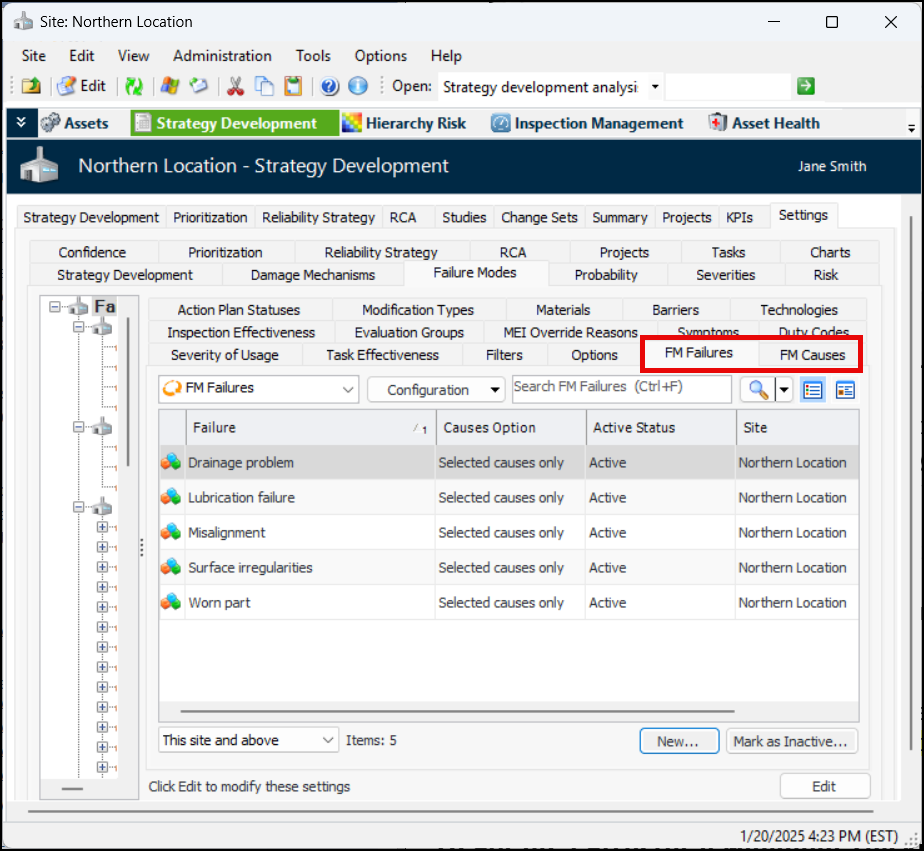This screenshot has height=851, width=924.
Task: Click the New... button
Action: (679, 741)
